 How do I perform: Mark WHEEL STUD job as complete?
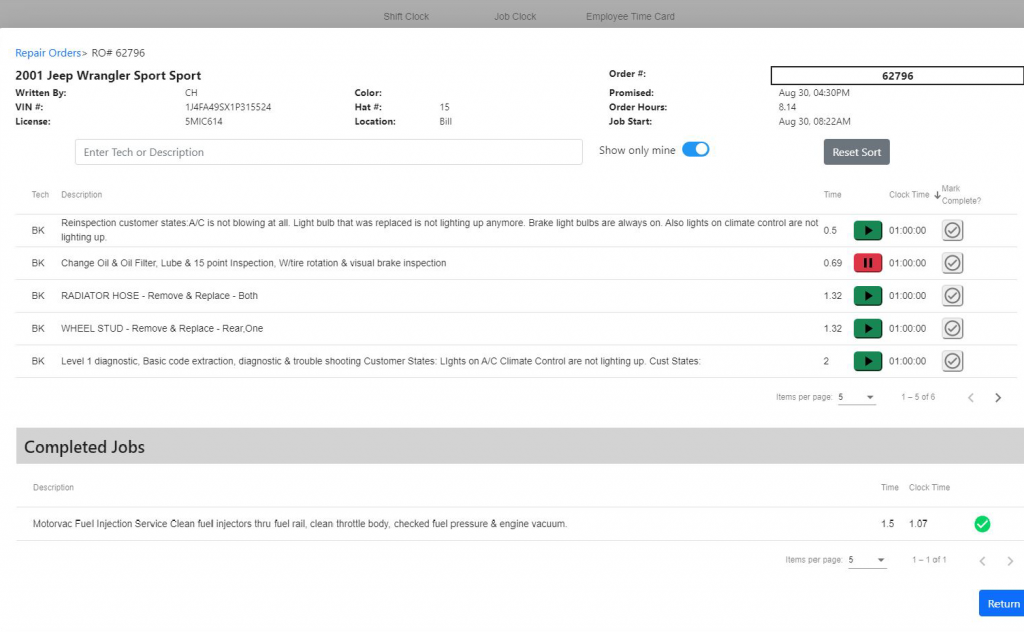click(953, 328)
